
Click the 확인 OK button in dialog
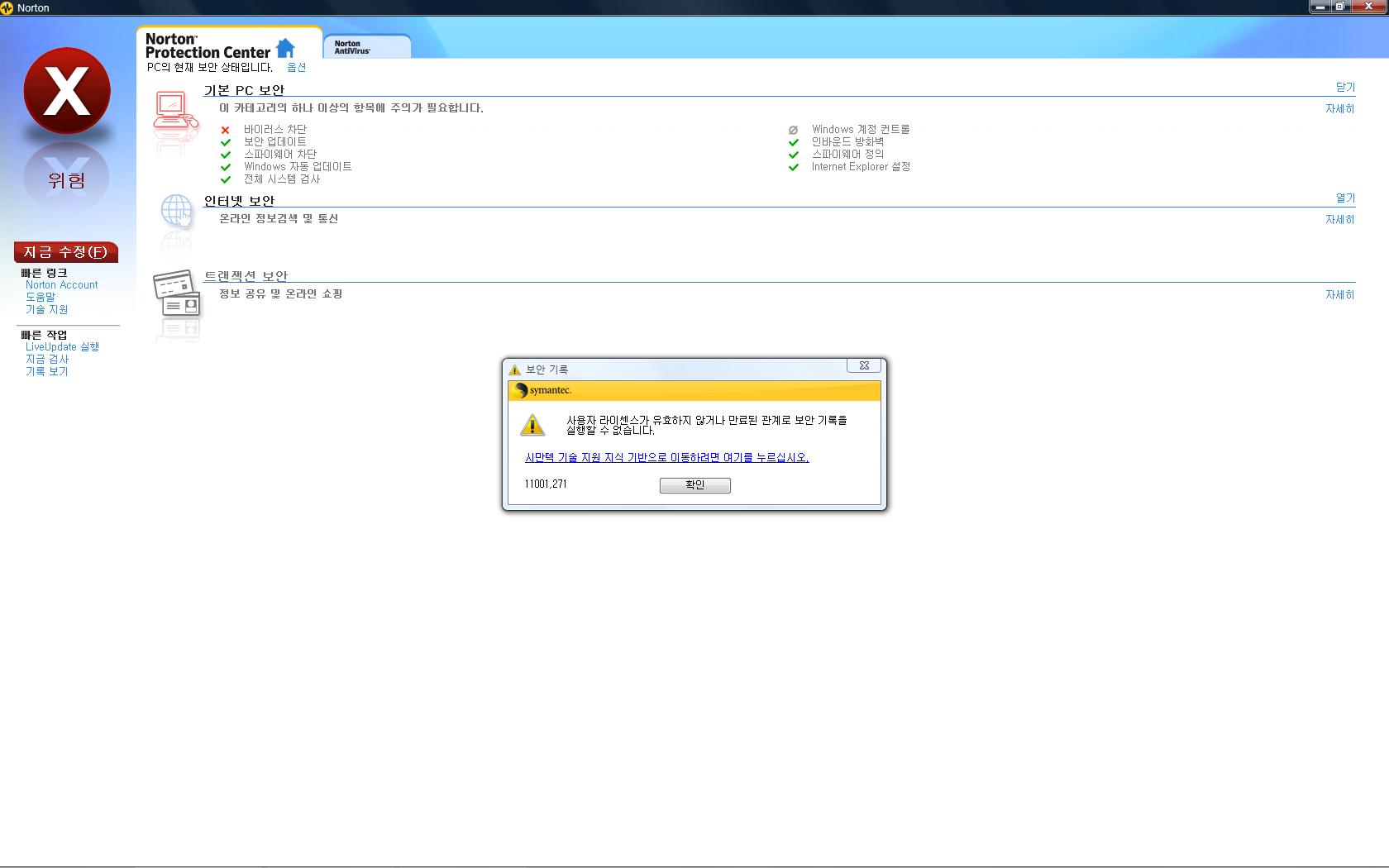tap(694, 485)
